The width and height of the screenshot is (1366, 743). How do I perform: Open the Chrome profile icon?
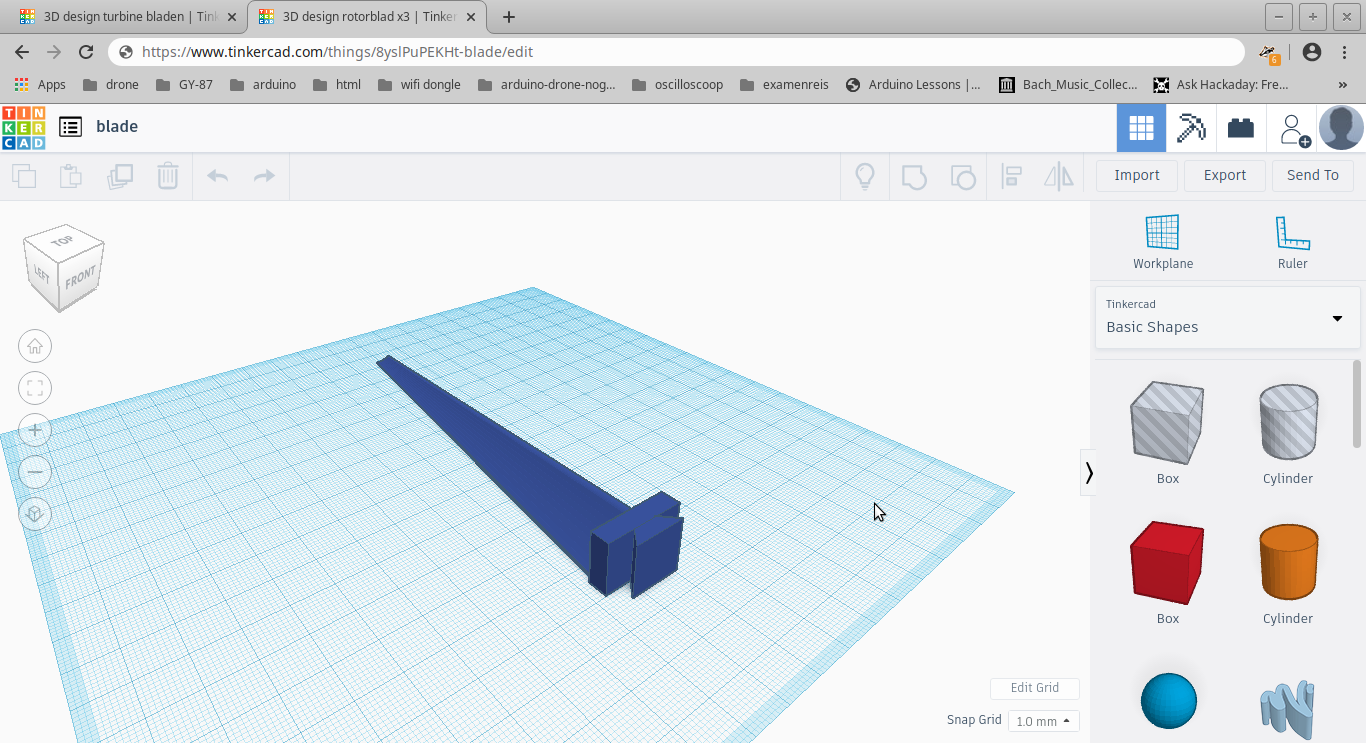click(x=1312, y=52)
